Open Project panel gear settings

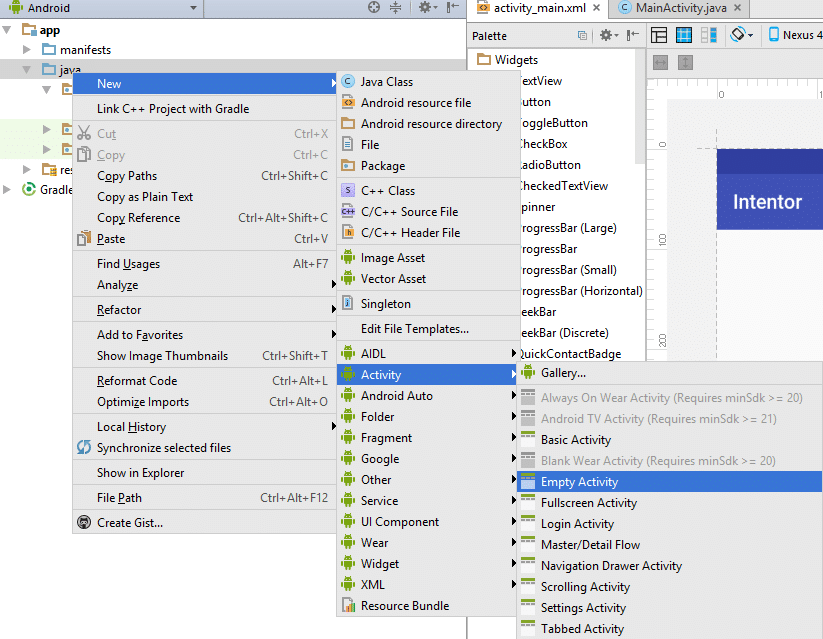pos(427,7)
